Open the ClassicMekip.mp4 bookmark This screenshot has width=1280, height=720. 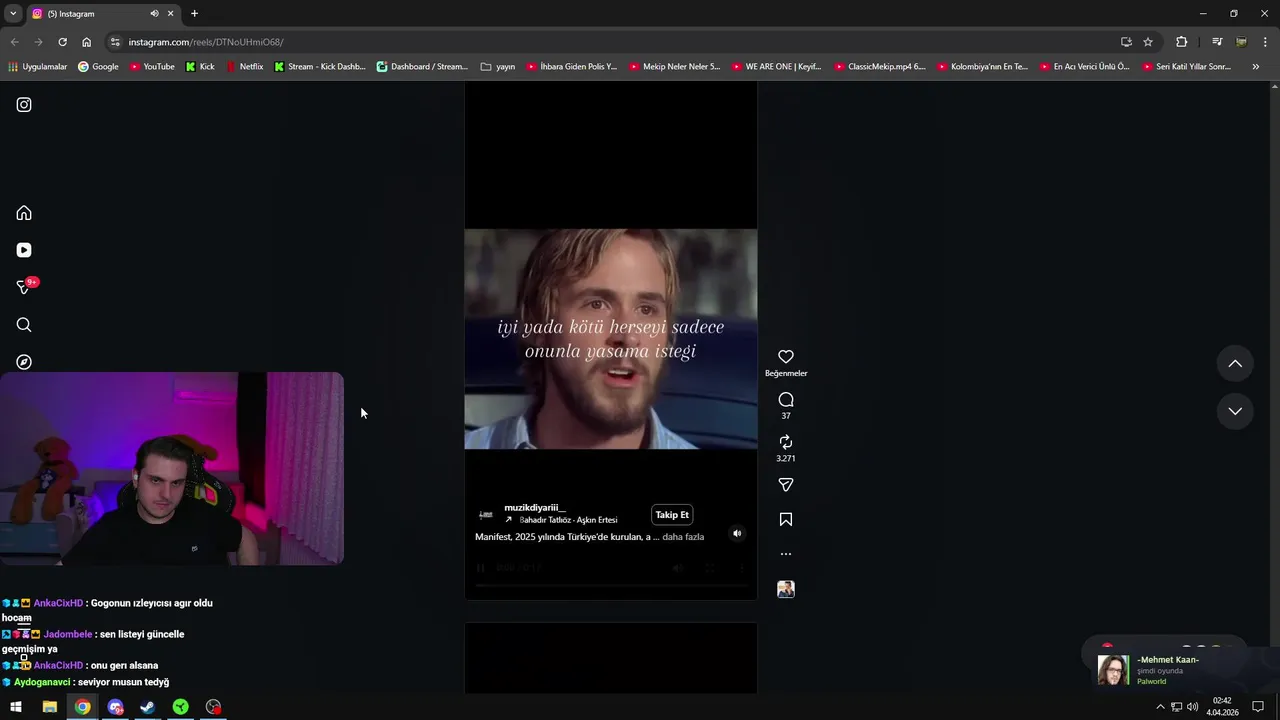click(879, 67)
